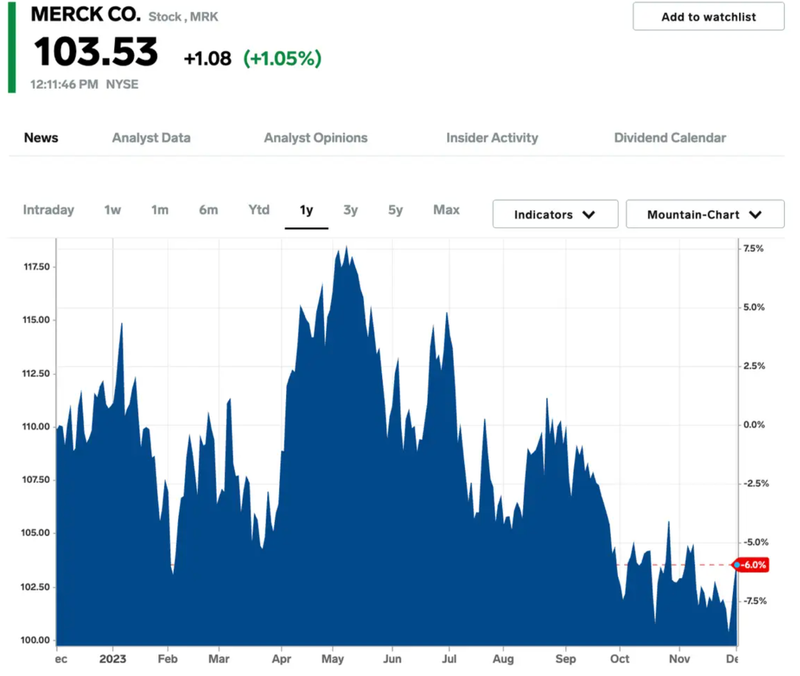800x676 pixels.
Task: Select the 1y chart range
Action: point(306,210)
